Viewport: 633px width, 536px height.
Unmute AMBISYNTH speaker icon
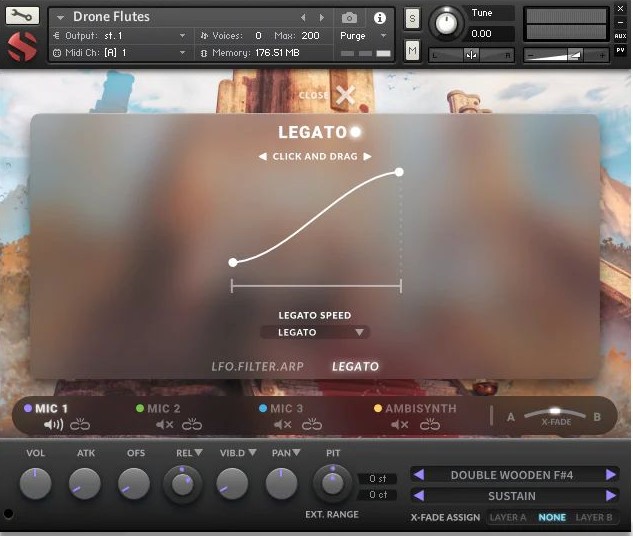point(400,425)
